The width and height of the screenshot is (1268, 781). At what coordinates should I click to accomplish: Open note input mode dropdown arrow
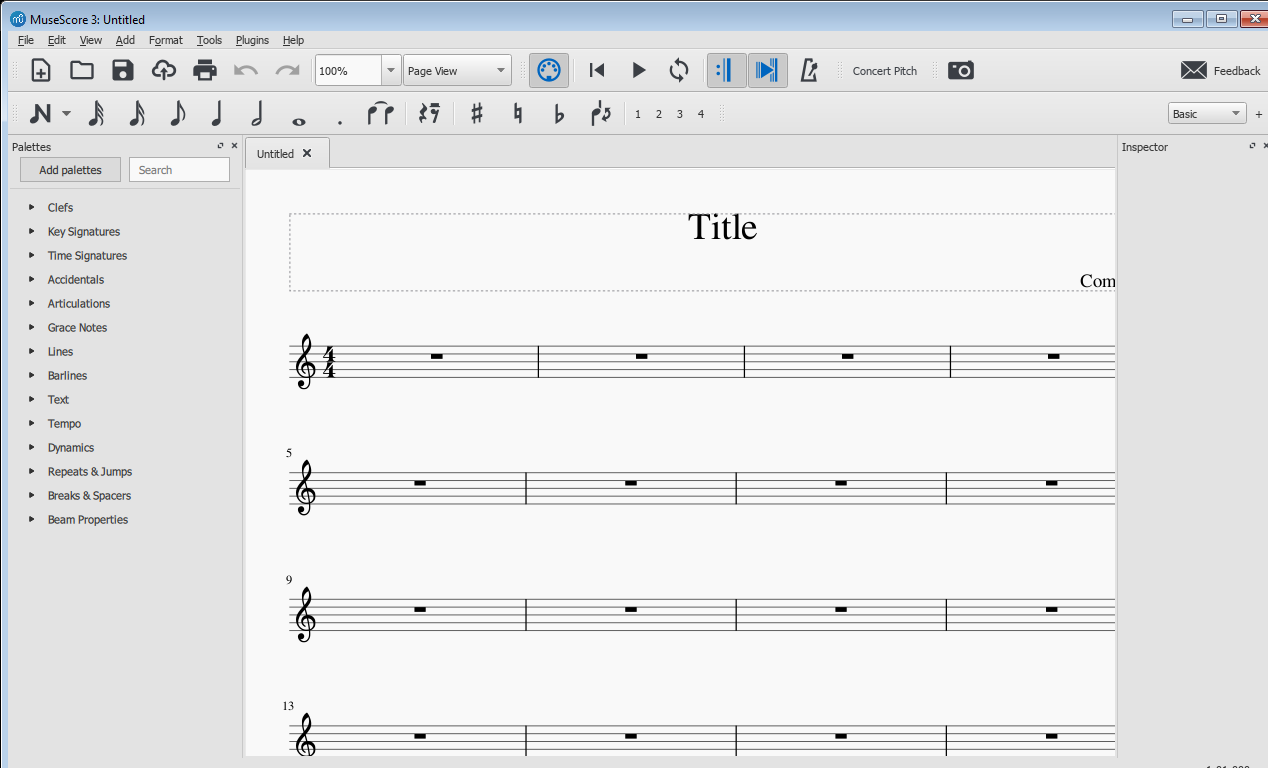[x=66, y=114]
